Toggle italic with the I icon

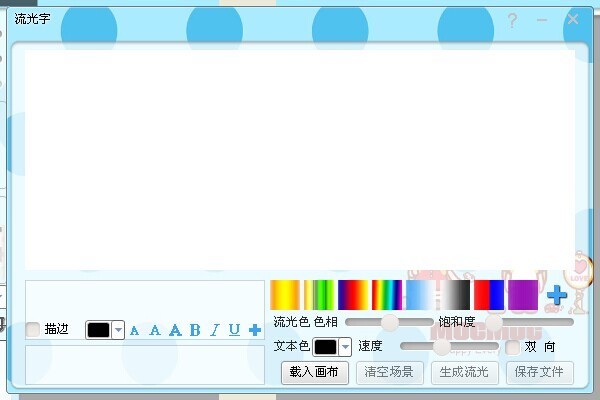[x=214, y=330]
